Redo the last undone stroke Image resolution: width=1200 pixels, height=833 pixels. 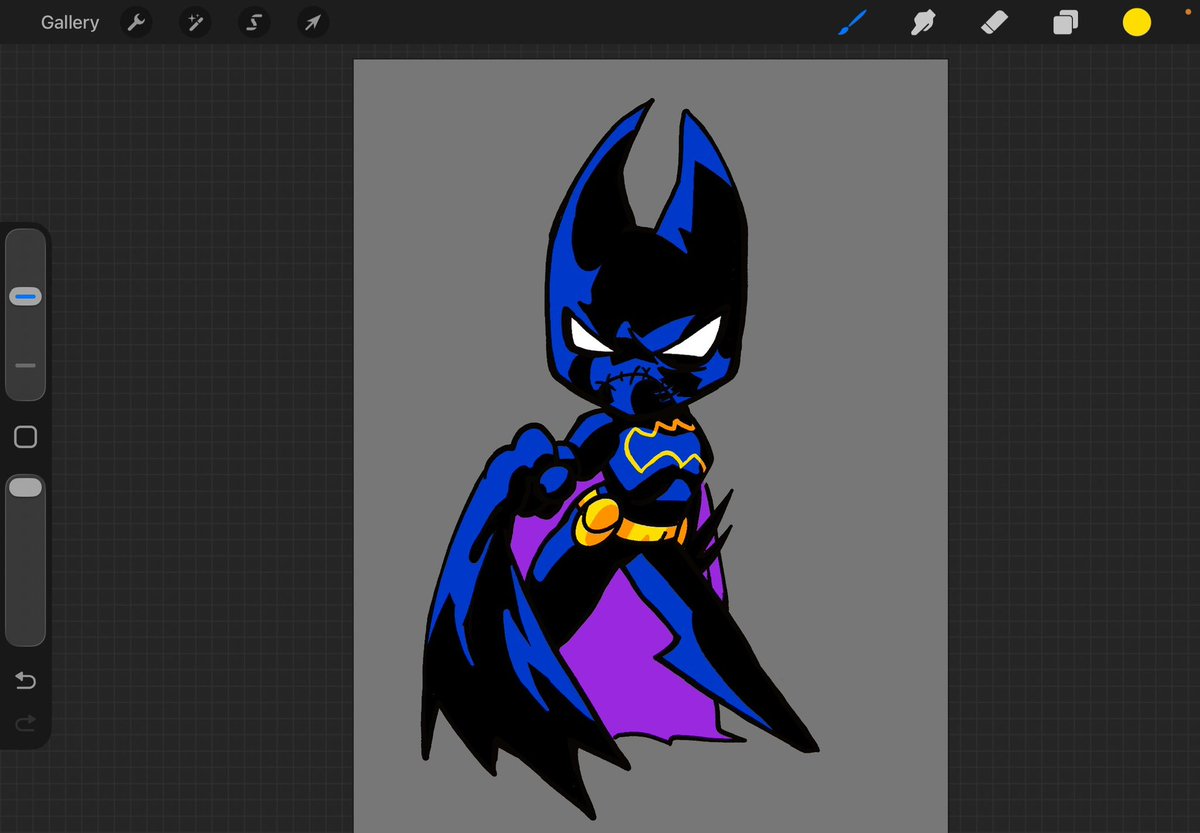[x=26, y=723]
